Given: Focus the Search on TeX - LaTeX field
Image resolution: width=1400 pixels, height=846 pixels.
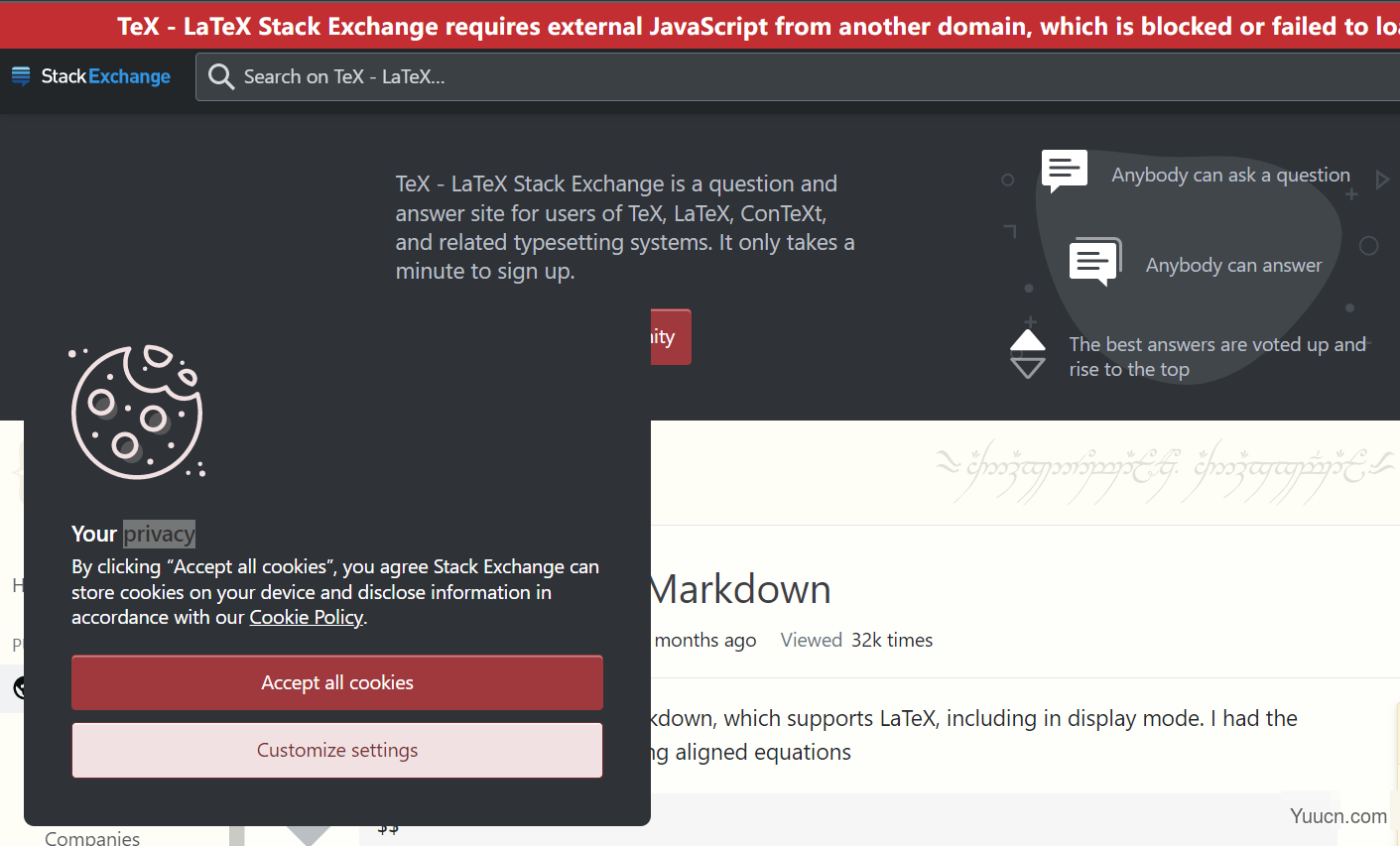Looking at the screenshot, I should pos(798,77).
